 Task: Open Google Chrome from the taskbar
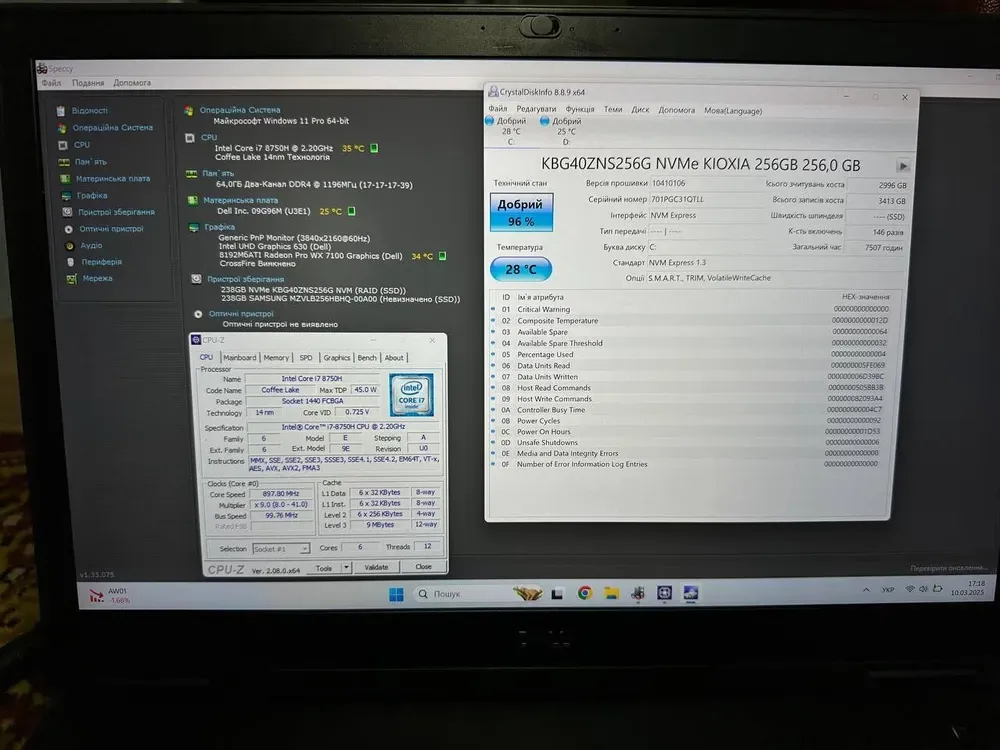tap(585, 594)
